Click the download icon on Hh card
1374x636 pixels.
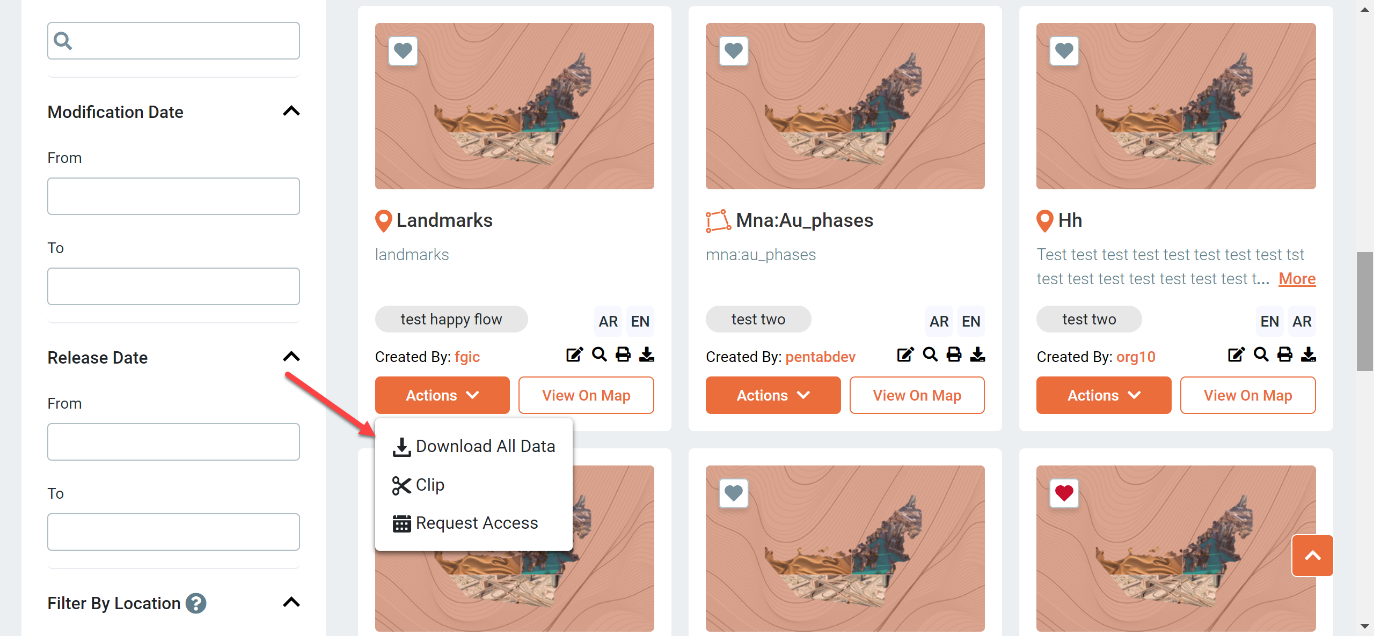click(x=1309, y=355)
